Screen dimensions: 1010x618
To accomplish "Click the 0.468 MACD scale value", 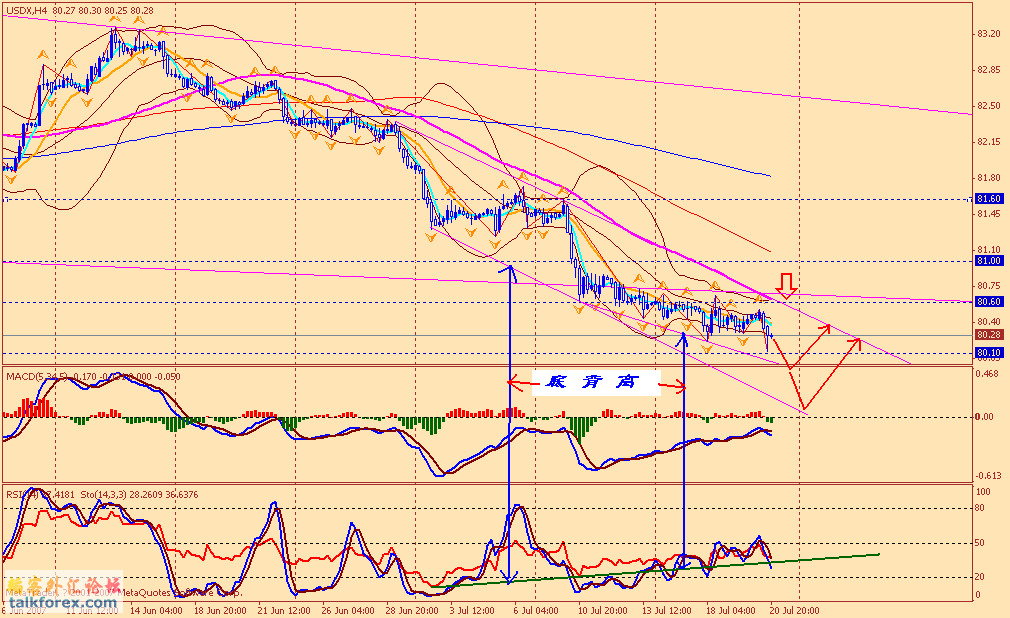I will [985, 374].
